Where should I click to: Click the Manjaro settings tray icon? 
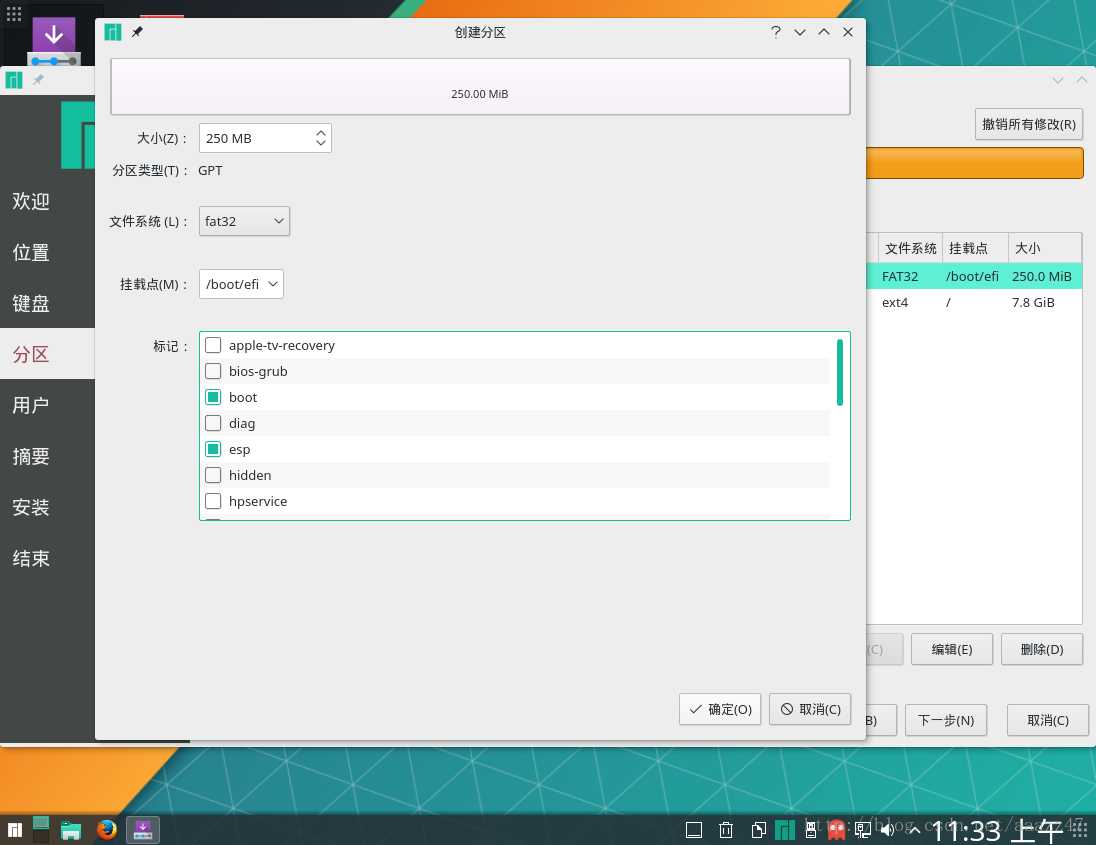click(785, 830)
